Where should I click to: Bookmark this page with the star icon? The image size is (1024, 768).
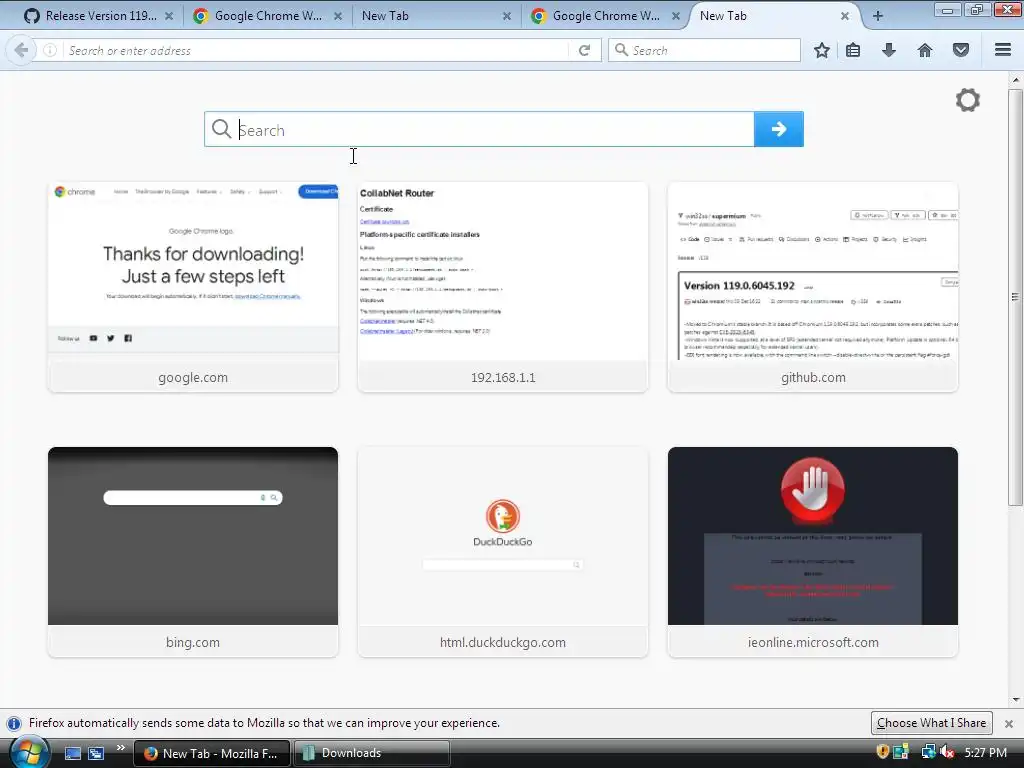[x=822, y=50]
